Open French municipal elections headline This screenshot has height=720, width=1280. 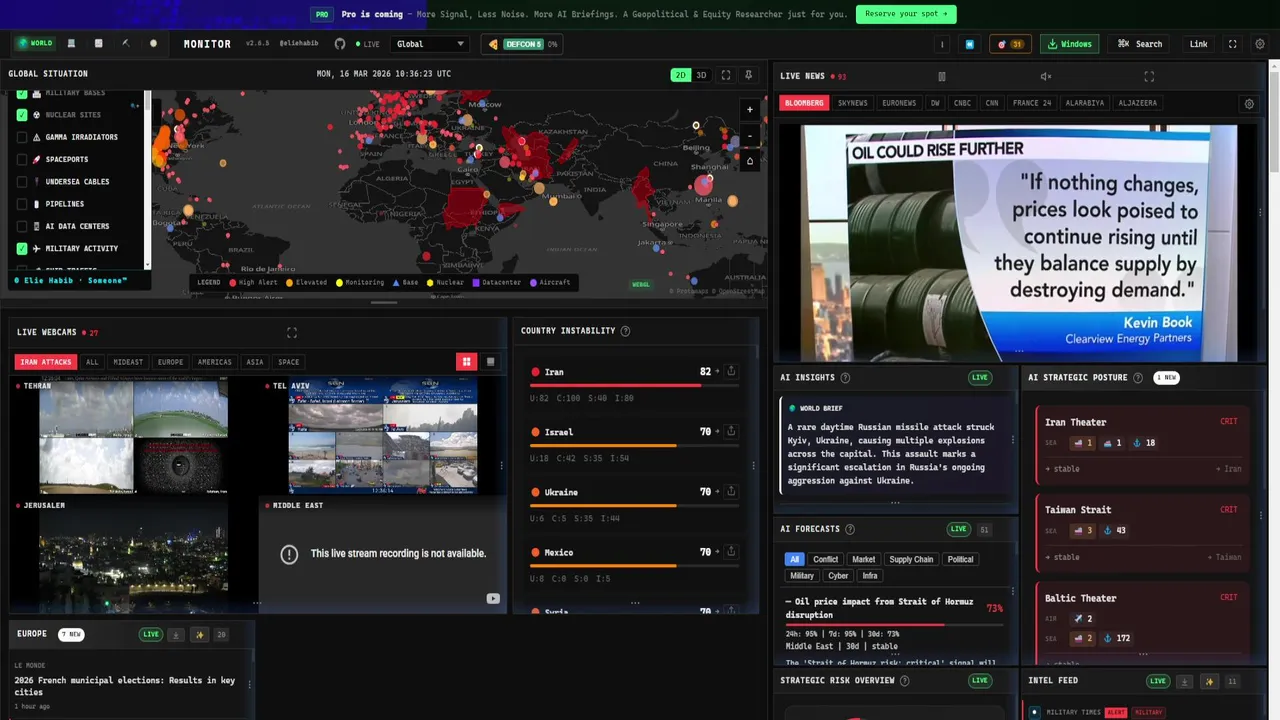tap(124, 686)
